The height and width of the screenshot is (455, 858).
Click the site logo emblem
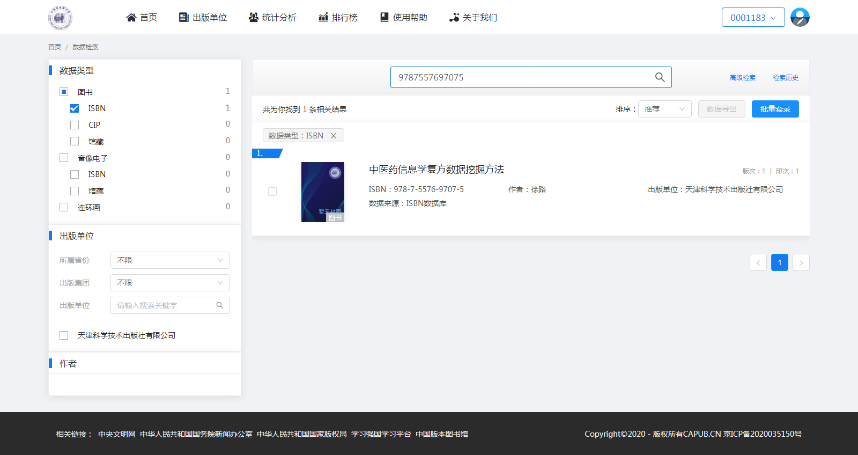coord(60,18)
